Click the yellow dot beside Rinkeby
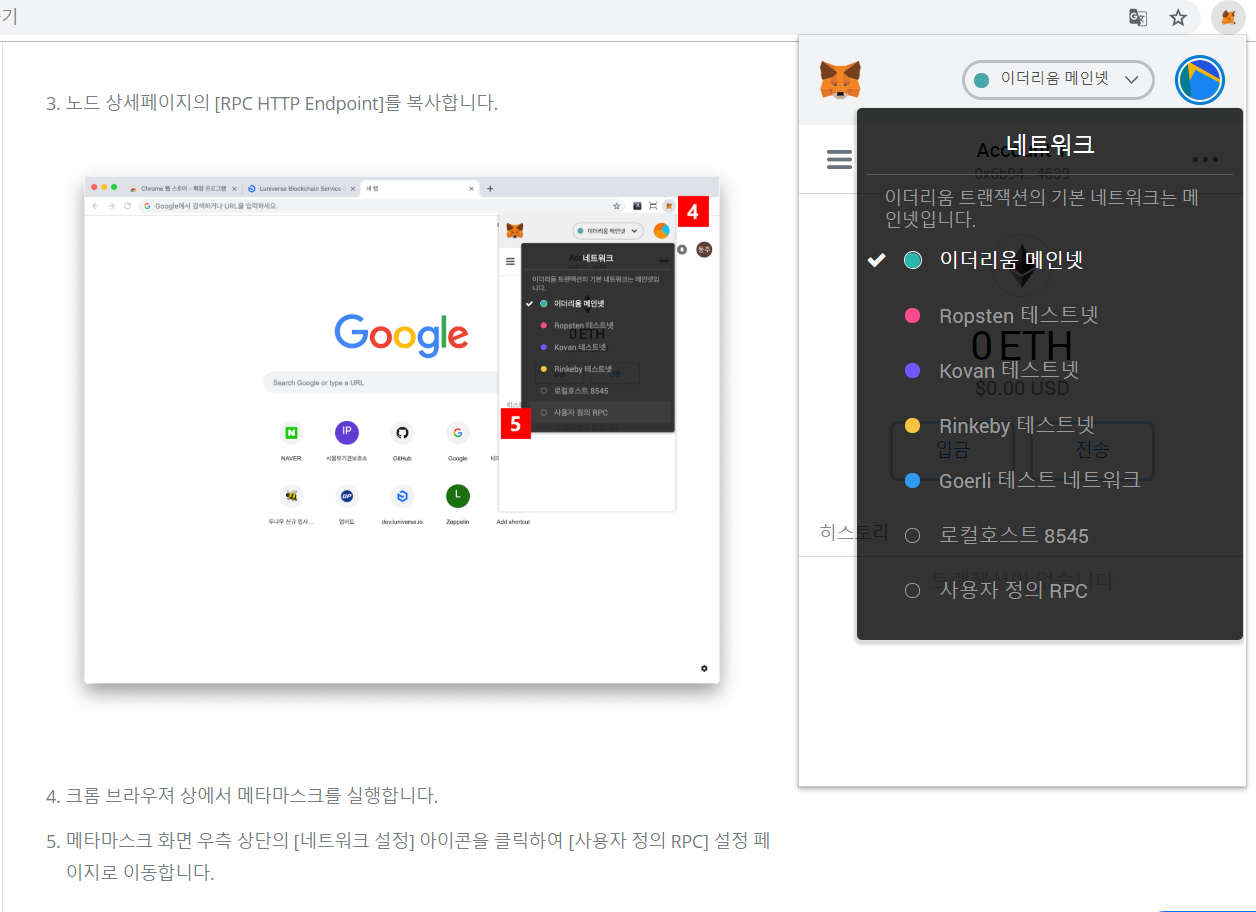This screenshot has width=1256, height=912. (x=912, y=425)
